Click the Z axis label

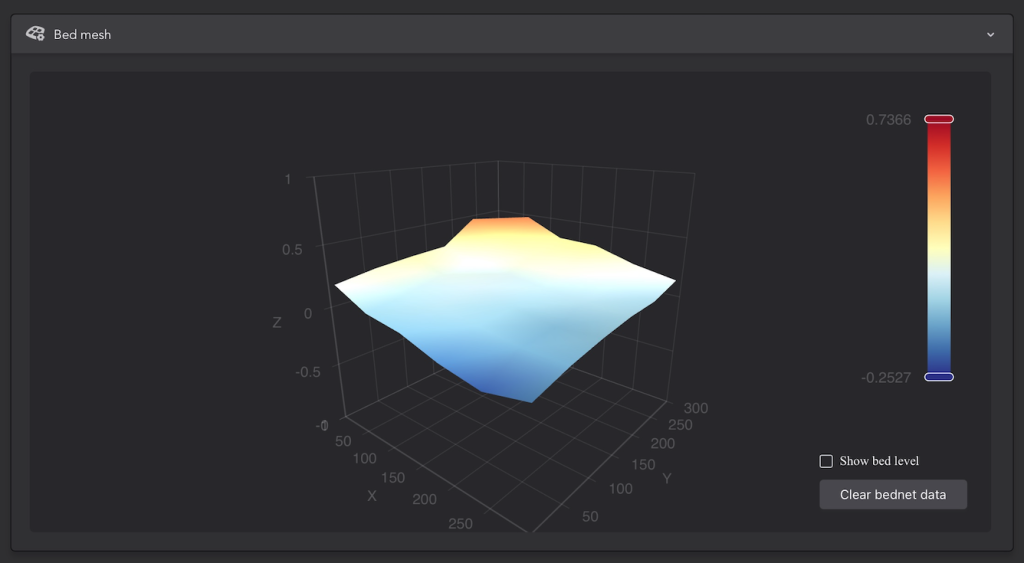(x=277, y=322)
